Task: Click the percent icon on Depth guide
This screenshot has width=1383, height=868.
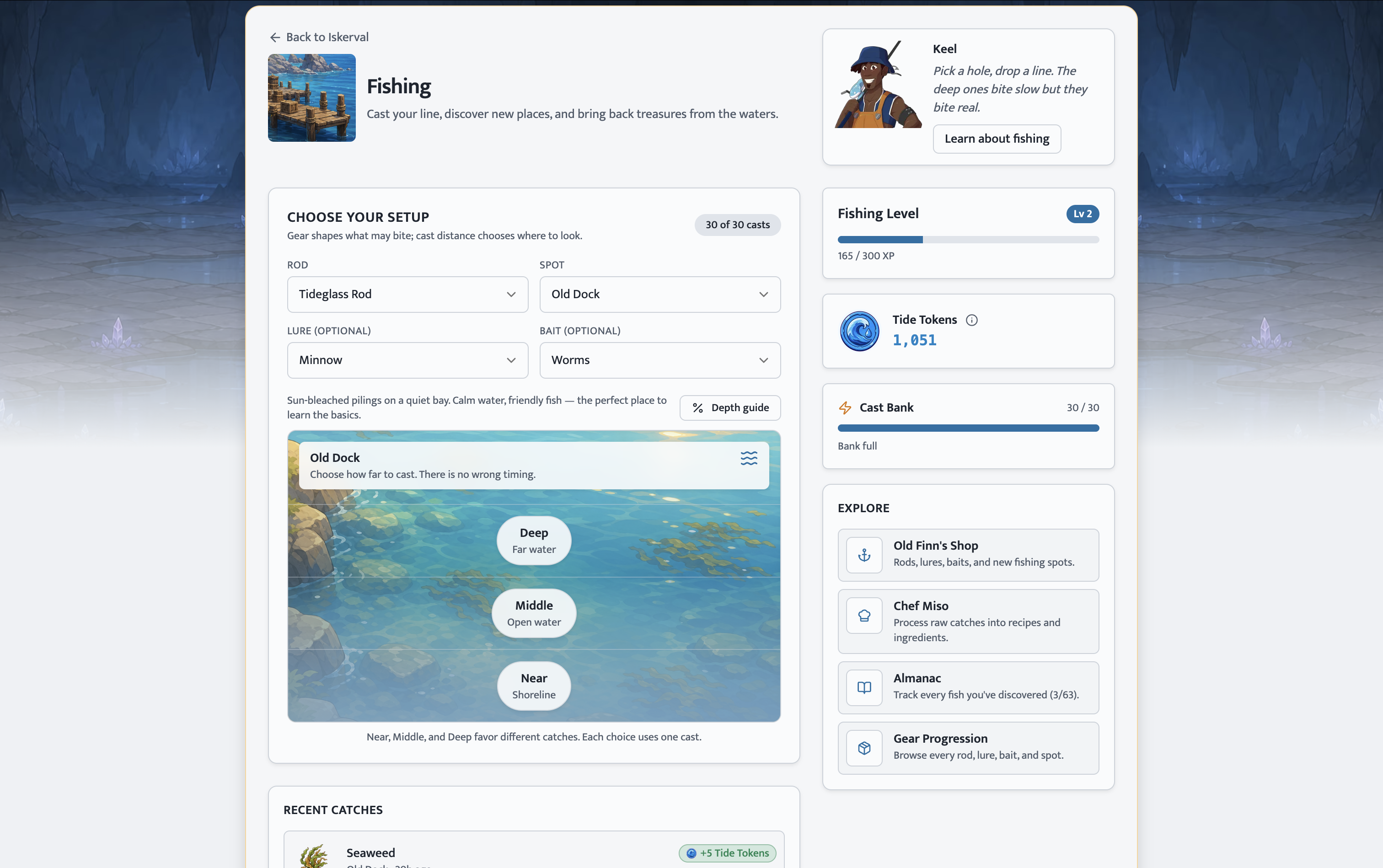Action: pos(697,408)
